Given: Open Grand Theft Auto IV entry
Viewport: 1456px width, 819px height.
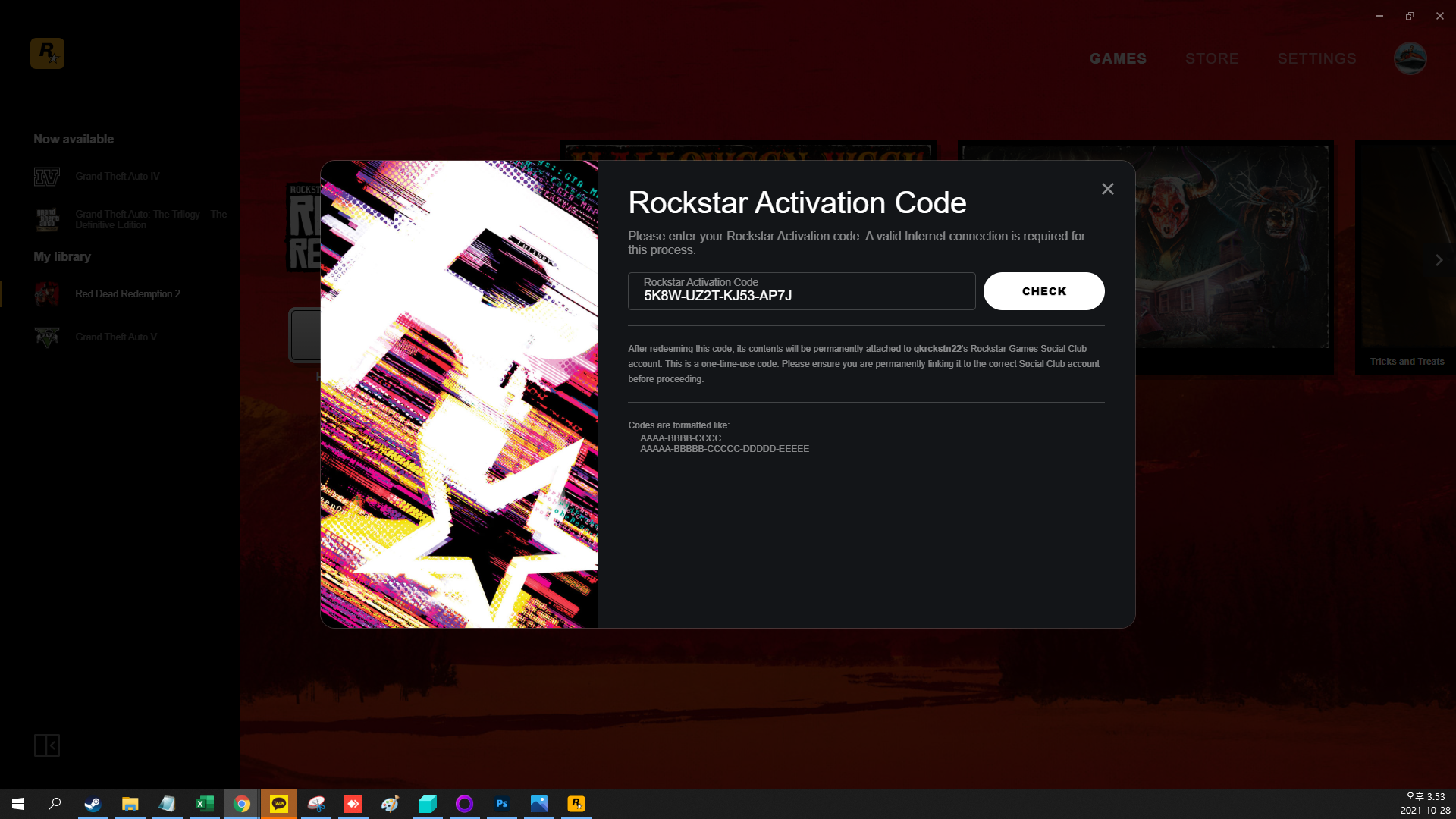Looking at the screenshot, I should (118, 177).
